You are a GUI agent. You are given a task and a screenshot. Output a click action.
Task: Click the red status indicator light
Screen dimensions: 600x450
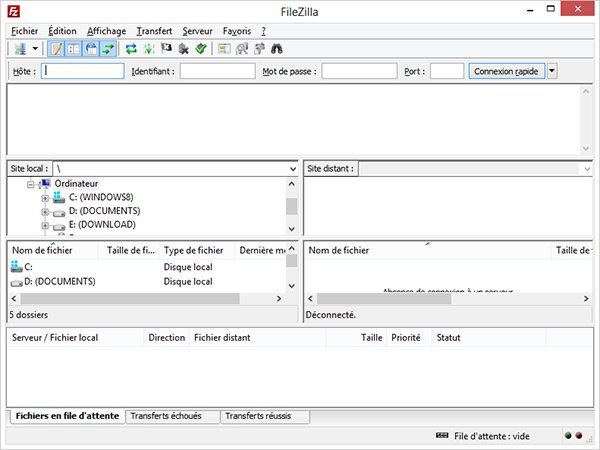pos(579,435)
